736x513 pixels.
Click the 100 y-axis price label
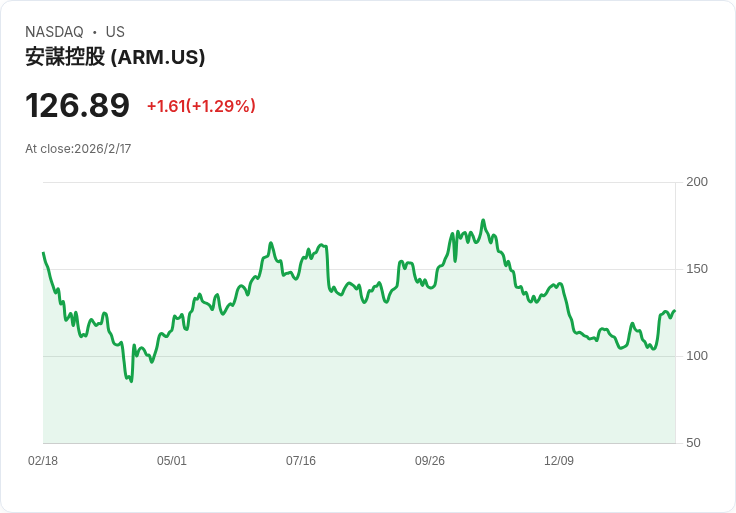(697, 356)
